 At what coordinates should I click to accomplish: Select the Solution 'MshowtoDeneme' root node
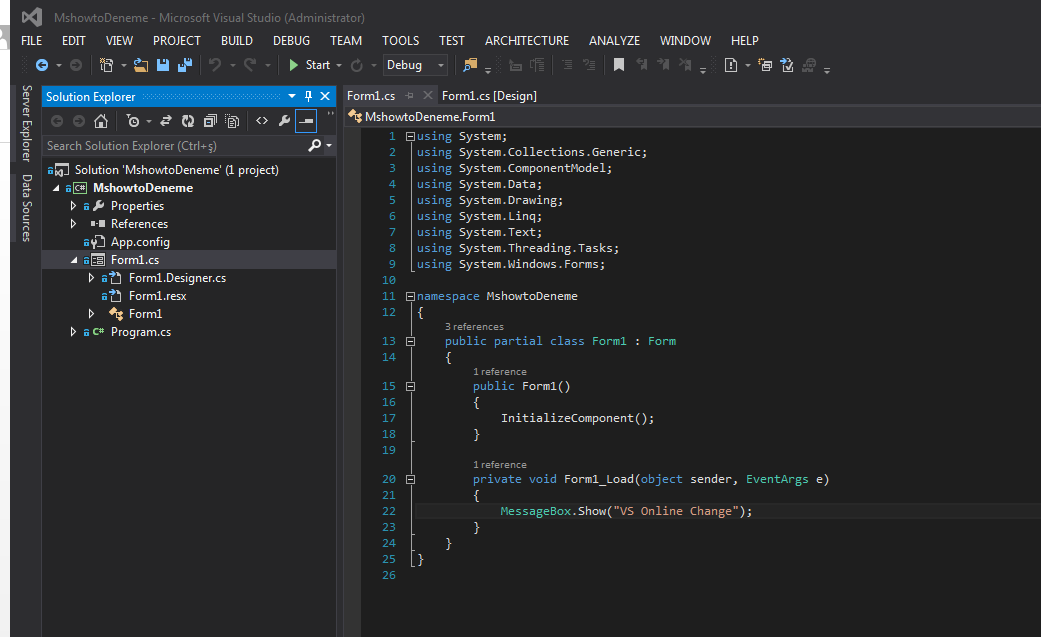coord(177,170)
